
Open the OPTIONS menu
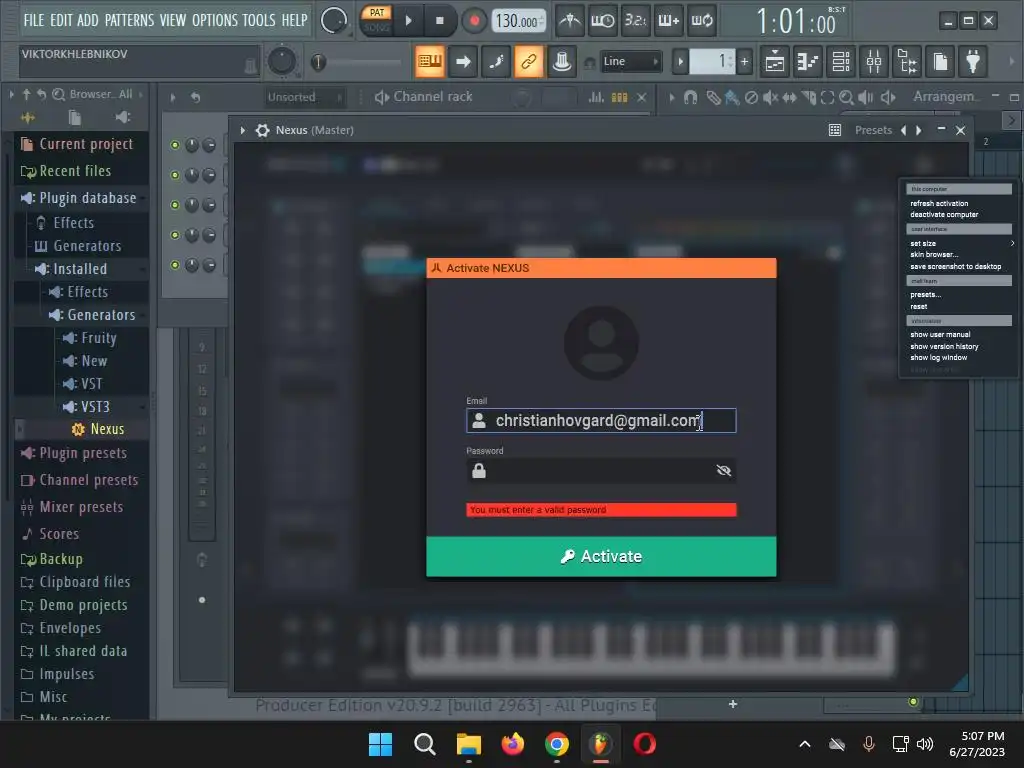pyautogui.click(x=215, y=20)
